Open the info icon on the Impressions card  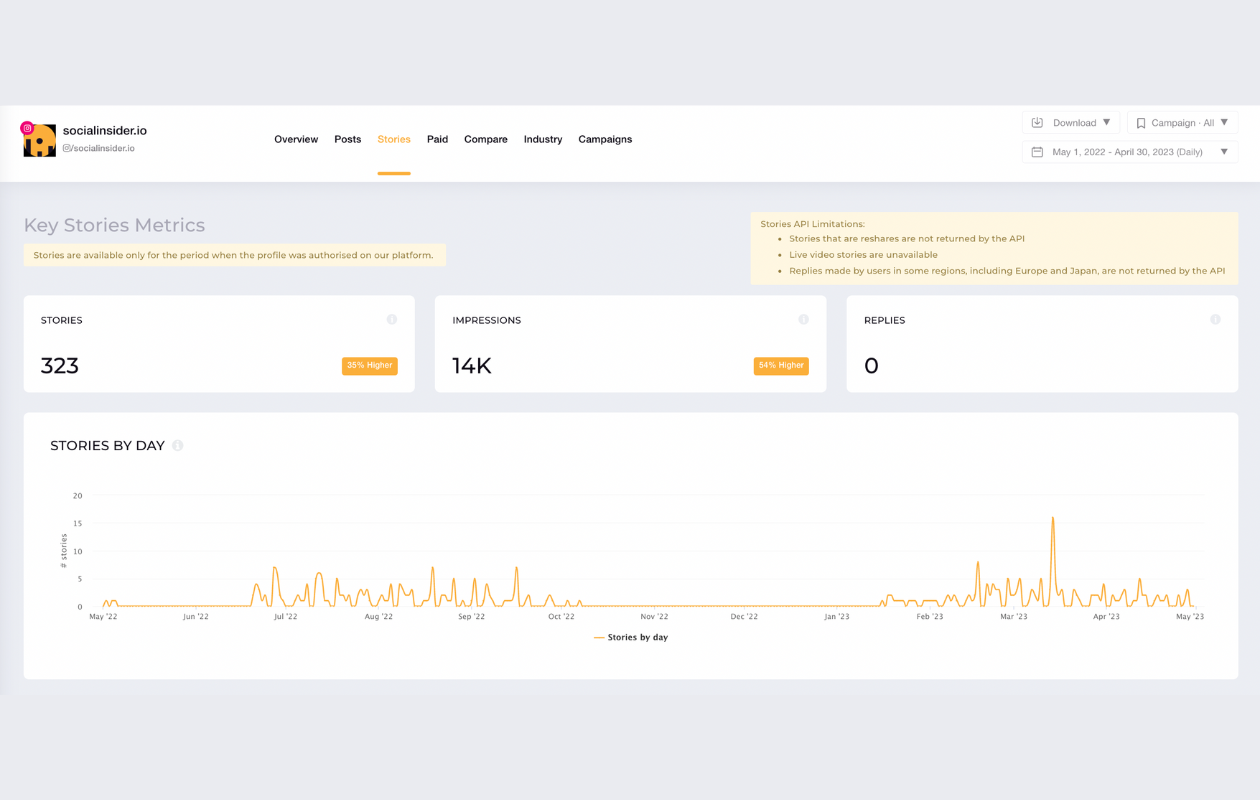pos(803,320)
